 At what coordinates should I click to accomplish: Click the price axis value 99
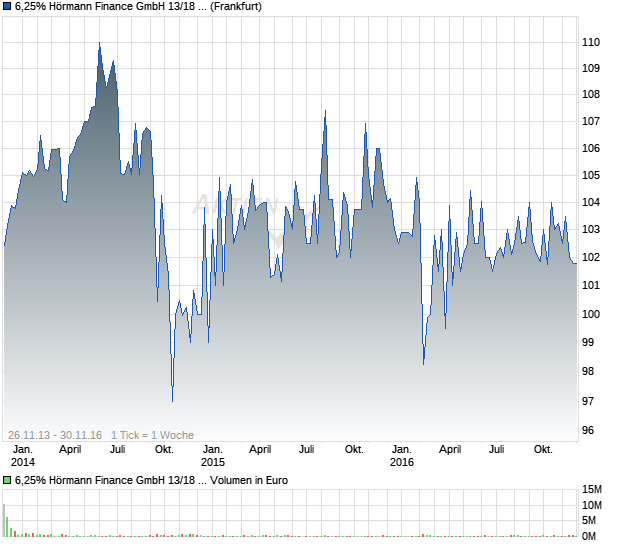[x=588, y=342]
